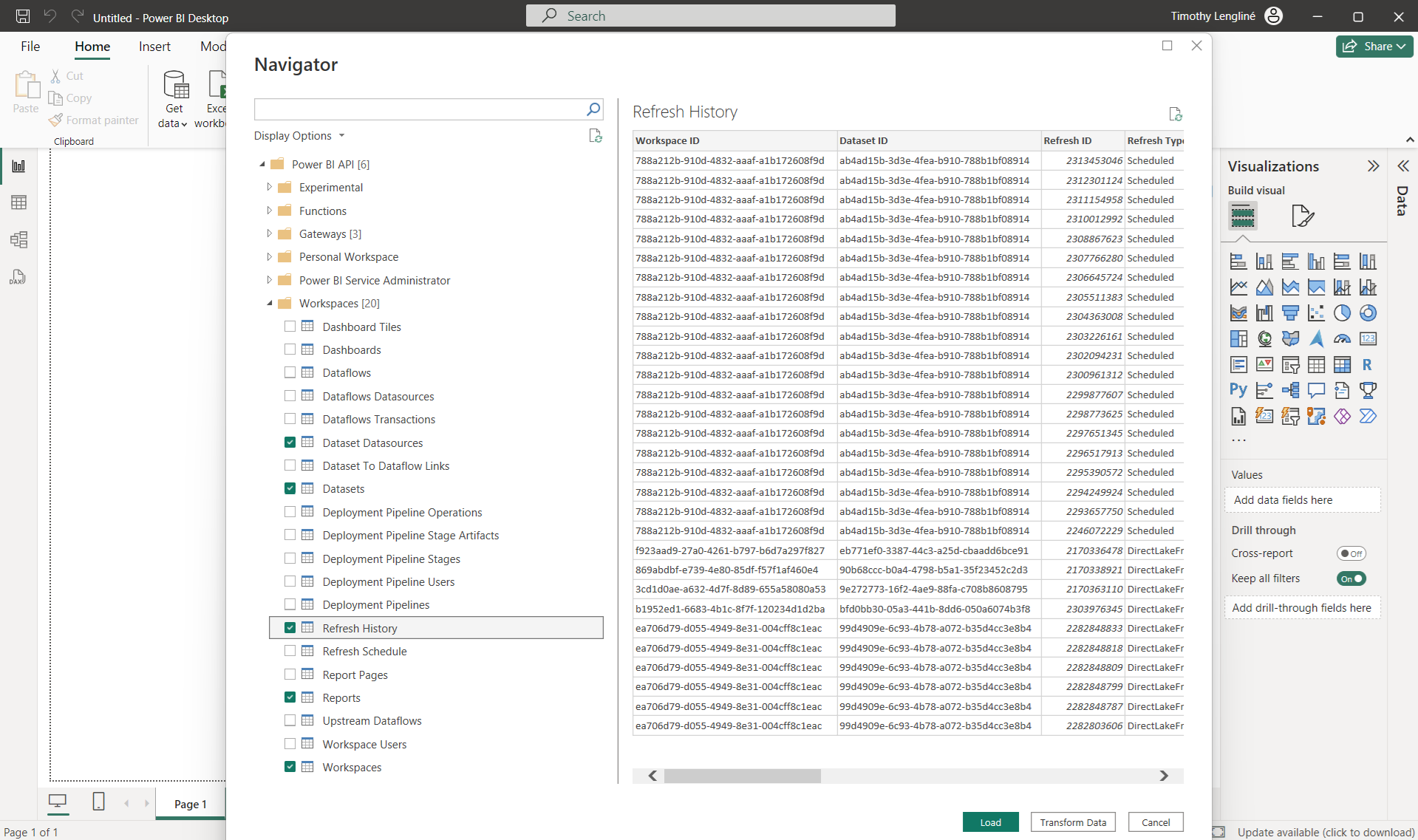Viewport: 1418px width, 840px height.
Task: Select the Page 1 tab
Action: 191,804
